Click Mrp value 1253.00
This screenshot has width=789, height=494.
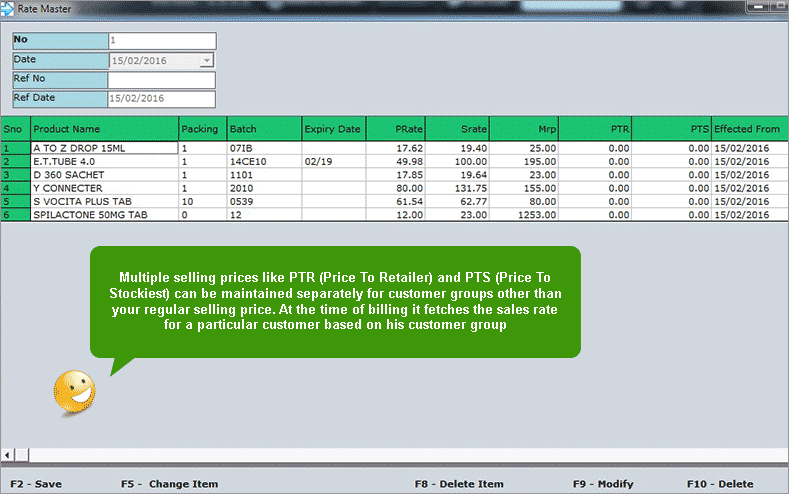tap(524, 215)
